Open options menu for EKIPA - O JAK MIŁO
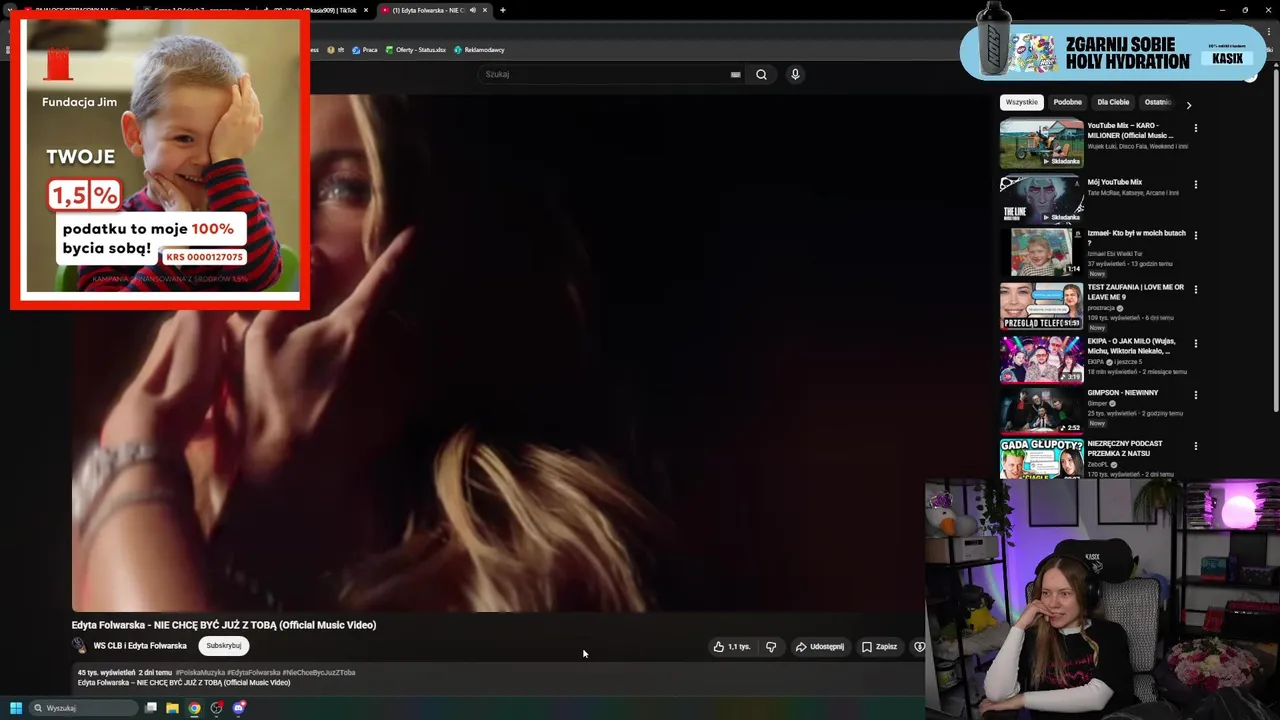1280x720 pixels. click(1195, 343)
